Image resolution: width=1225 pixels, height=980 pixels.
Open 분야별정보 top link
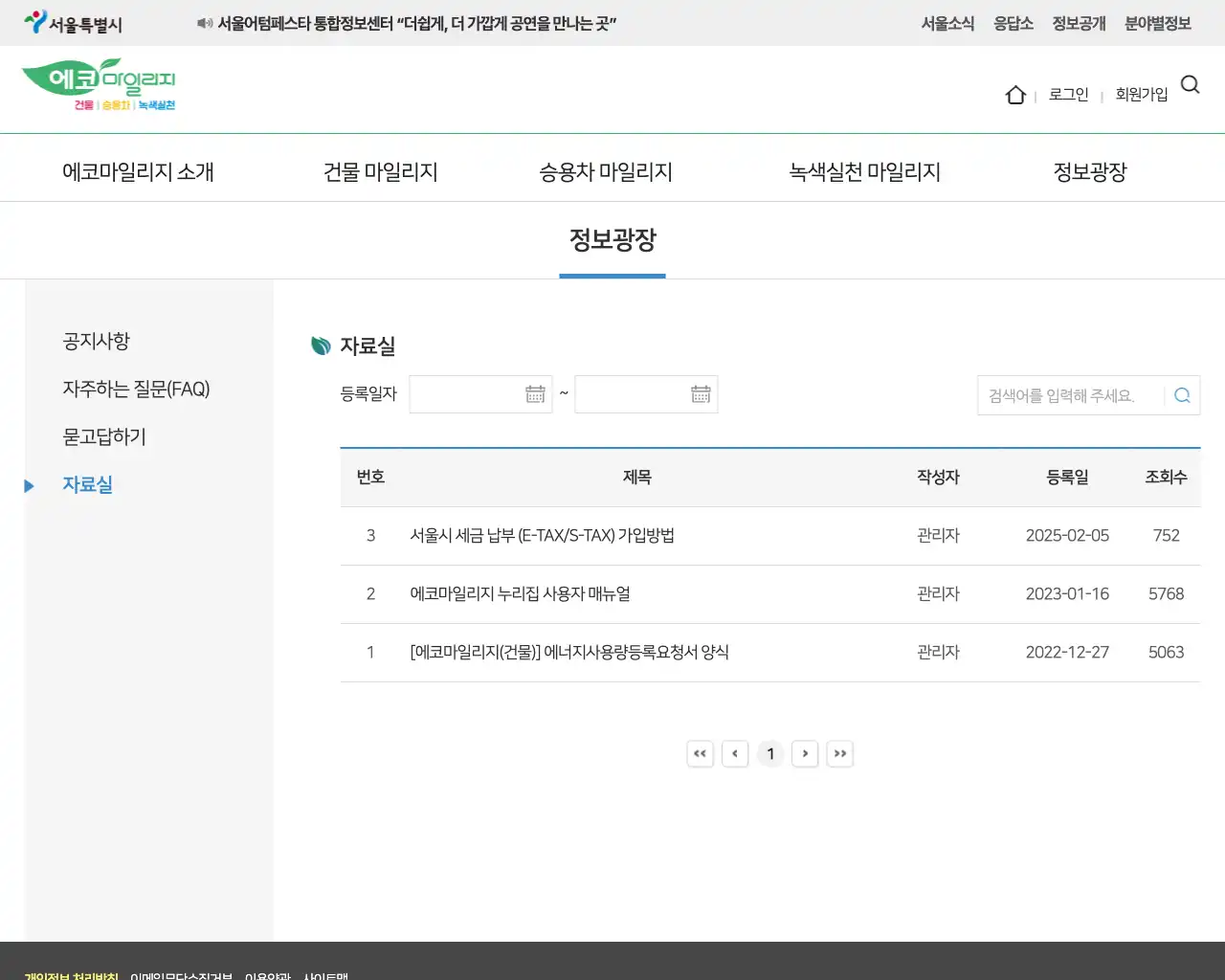1158,23
